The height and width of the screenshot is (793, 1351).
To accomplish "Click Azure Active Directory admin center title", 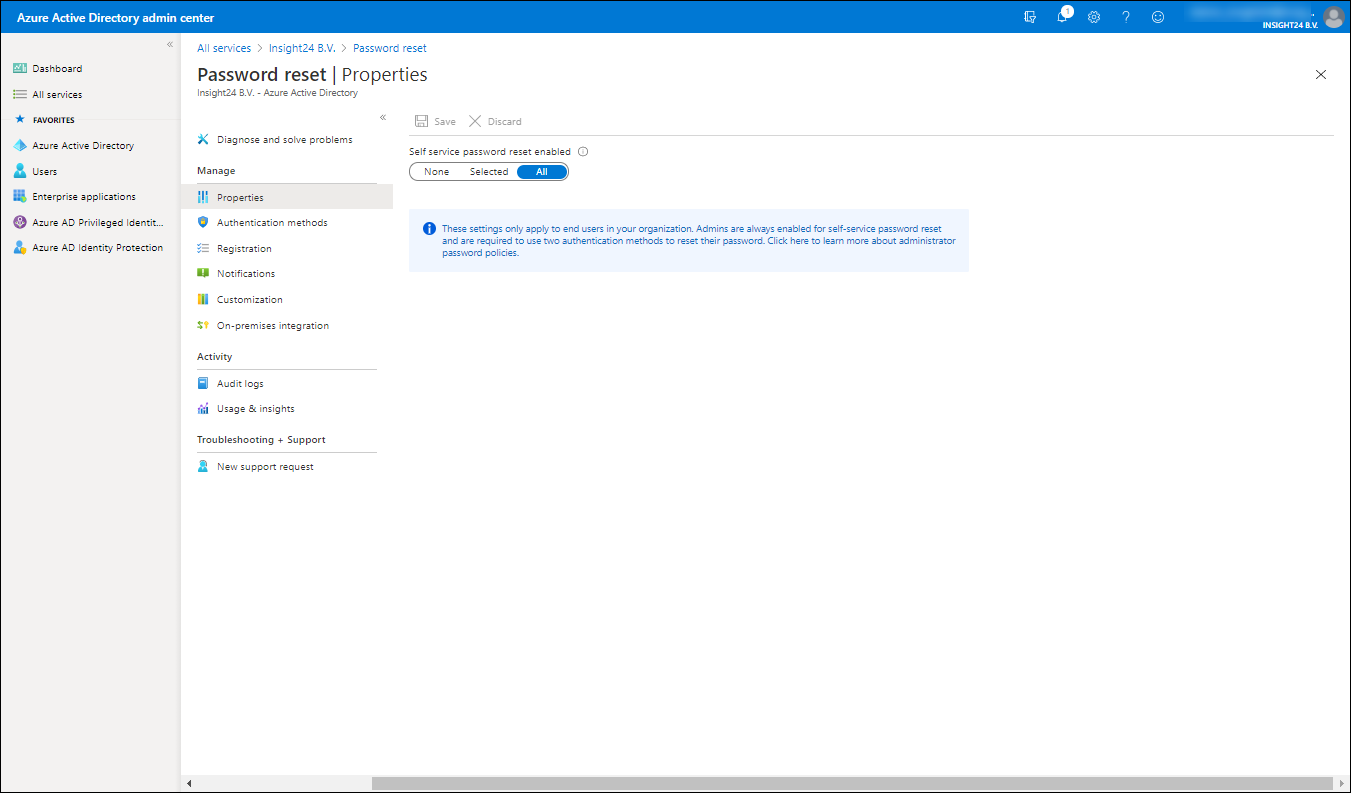I will (115, 18).
